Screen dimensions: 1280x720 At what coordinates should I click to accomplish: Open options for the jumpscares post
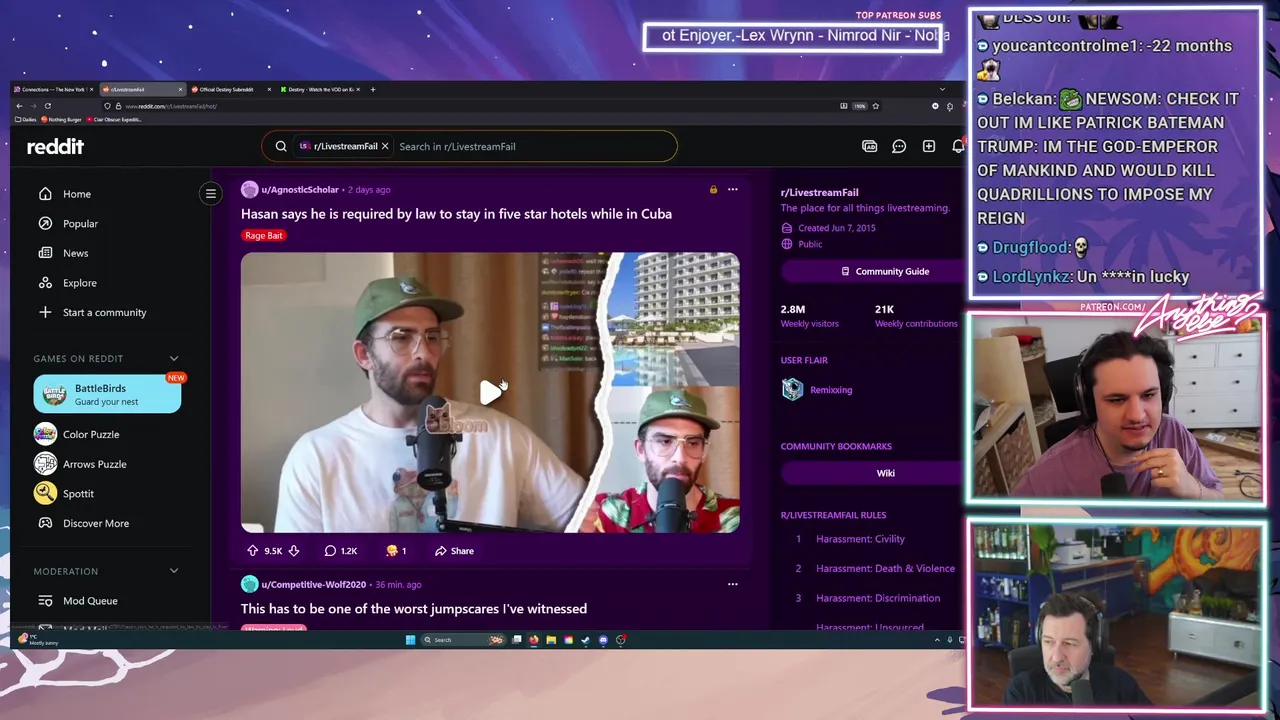pyautogui.click(x=733, y=584)
